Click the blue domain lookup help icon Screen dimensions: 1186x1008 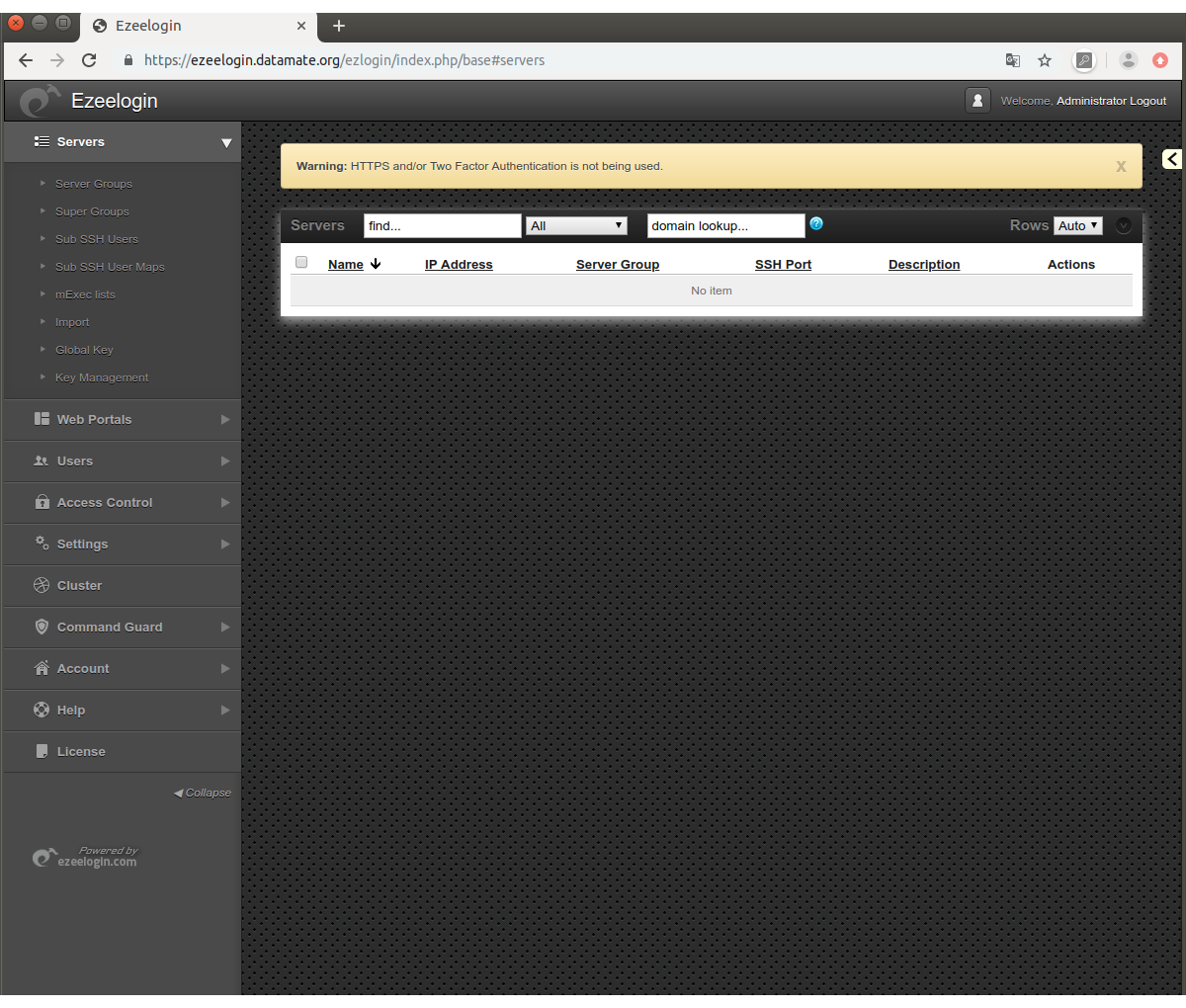(x=816, y=223)
